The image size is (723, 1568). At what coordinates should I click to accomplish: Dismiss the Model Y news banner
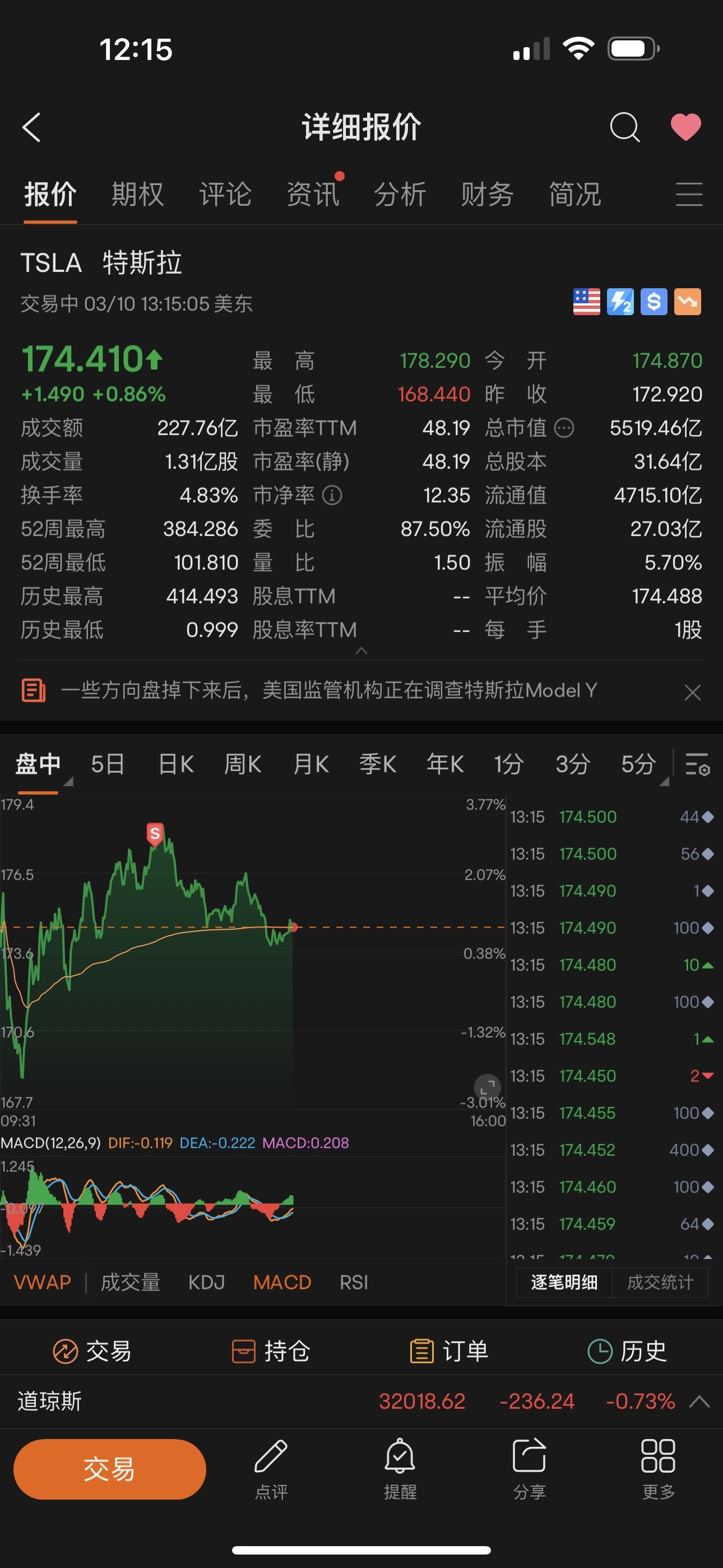692,692
